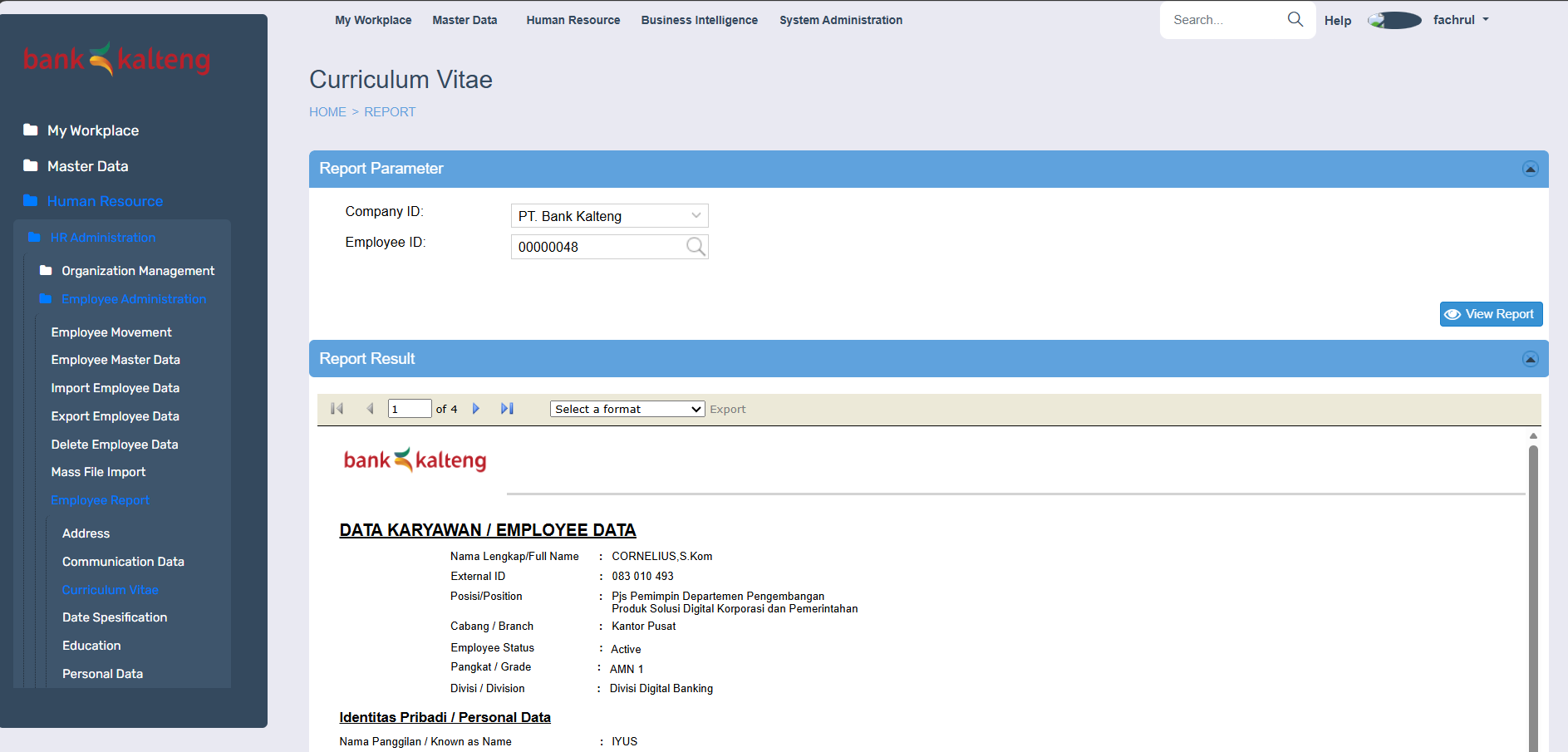Screen dimensions: 1568x752
Task: Jump to the last report page
Action: point(507,409)
